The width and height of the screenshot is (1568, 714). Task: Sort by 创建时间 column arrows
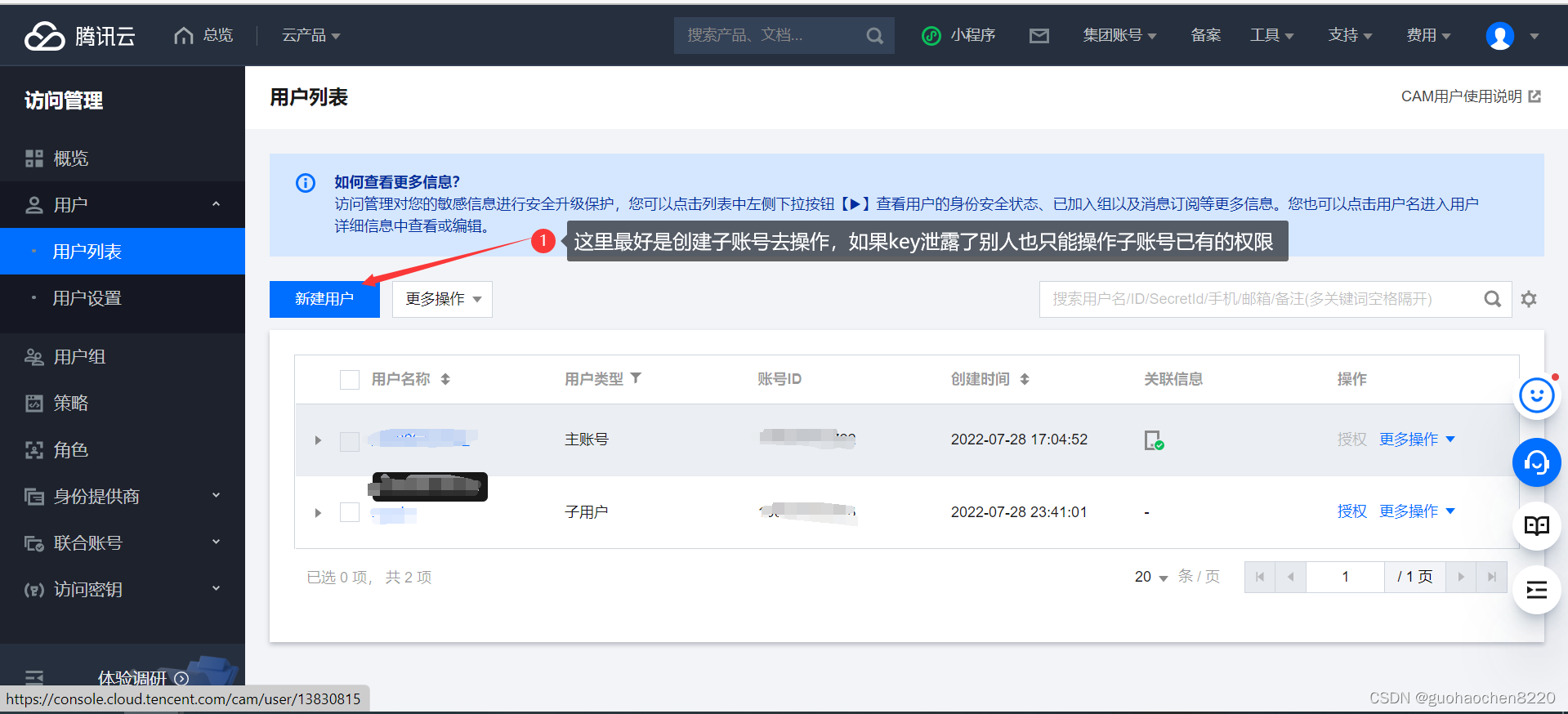point(1025,379)
